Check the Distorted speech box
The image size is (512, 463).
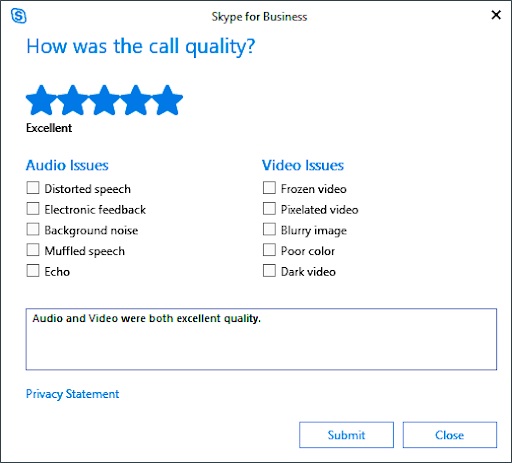click(33, 188)
